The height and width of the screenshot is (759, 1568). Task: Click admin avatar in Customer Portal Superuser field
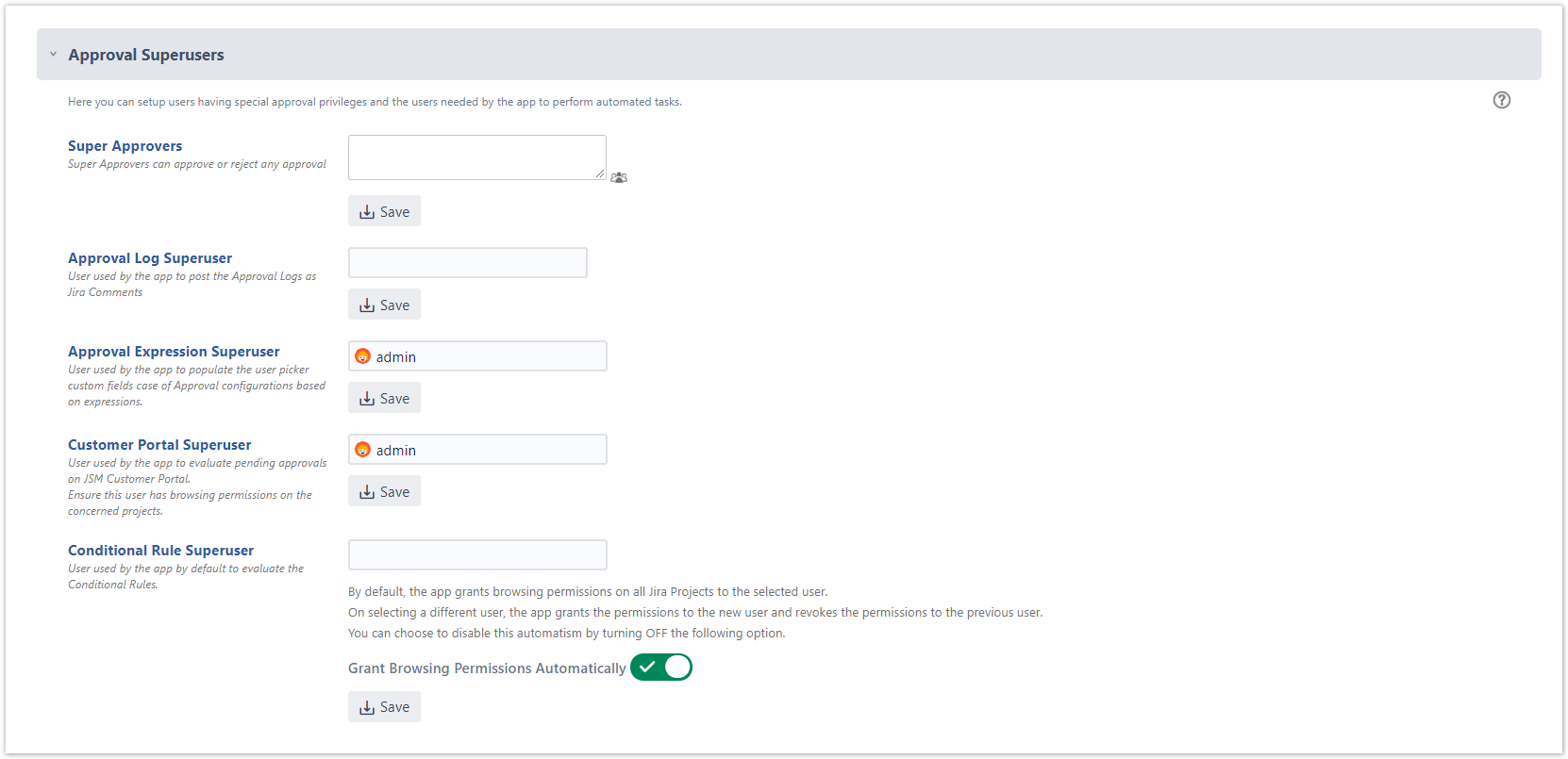[x=362, y=450]
